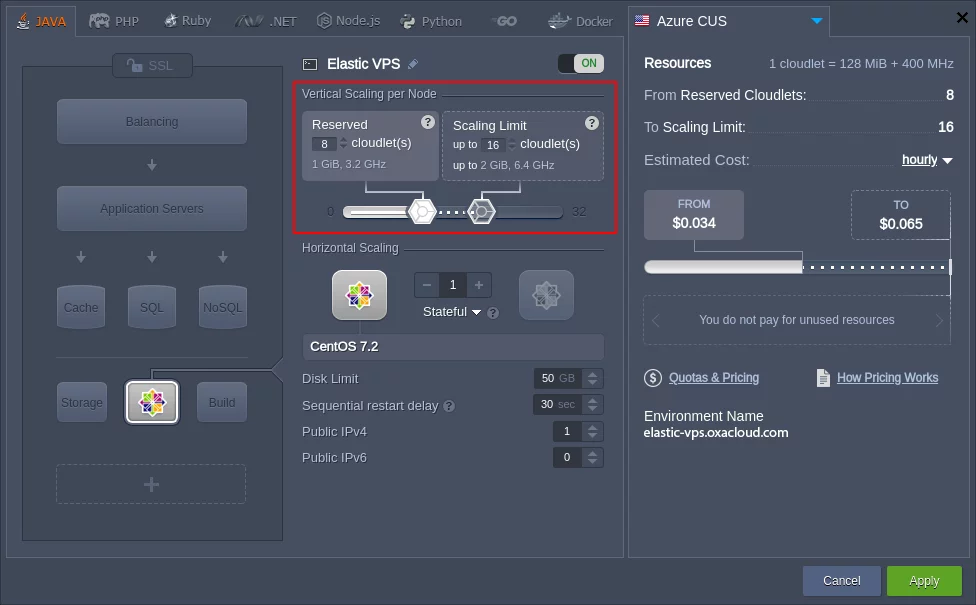Click the active CentOS node icon

(359, 295)
